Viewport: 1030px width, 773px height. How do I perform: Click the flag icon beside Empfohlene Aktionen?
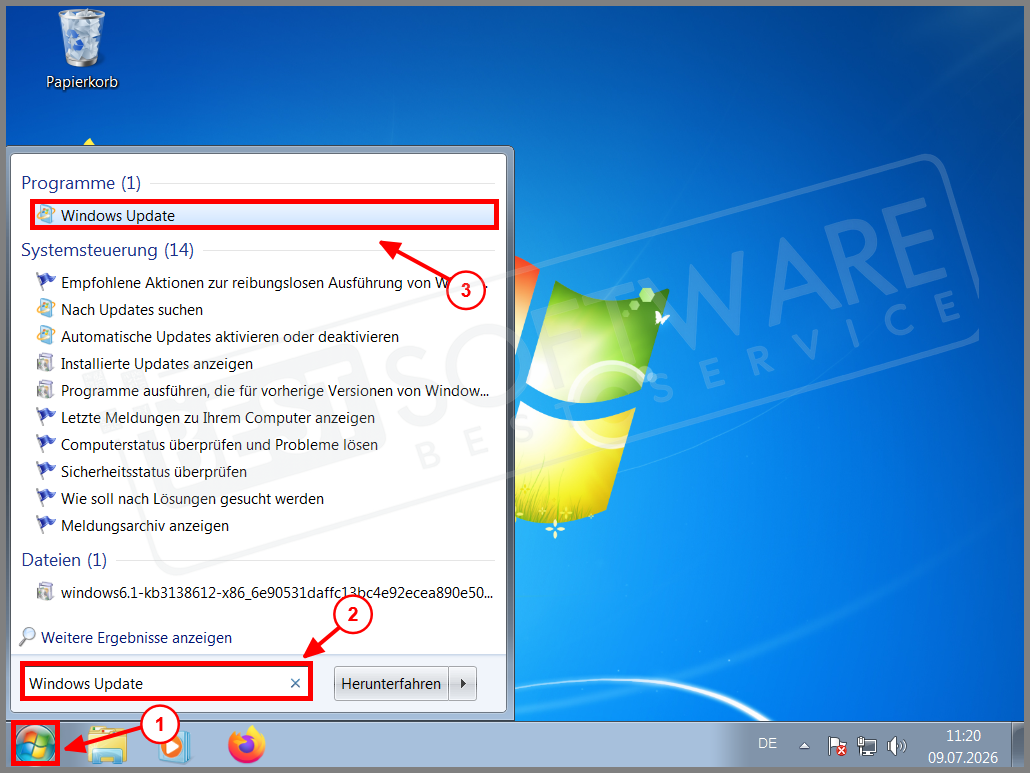46,281
